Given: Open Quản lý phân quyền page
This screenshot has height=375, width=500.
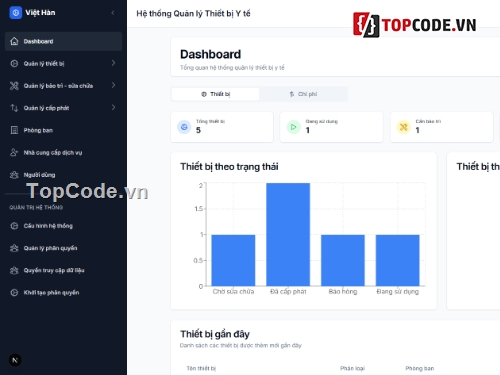Looking at the screenshot, I should point(63,248).
